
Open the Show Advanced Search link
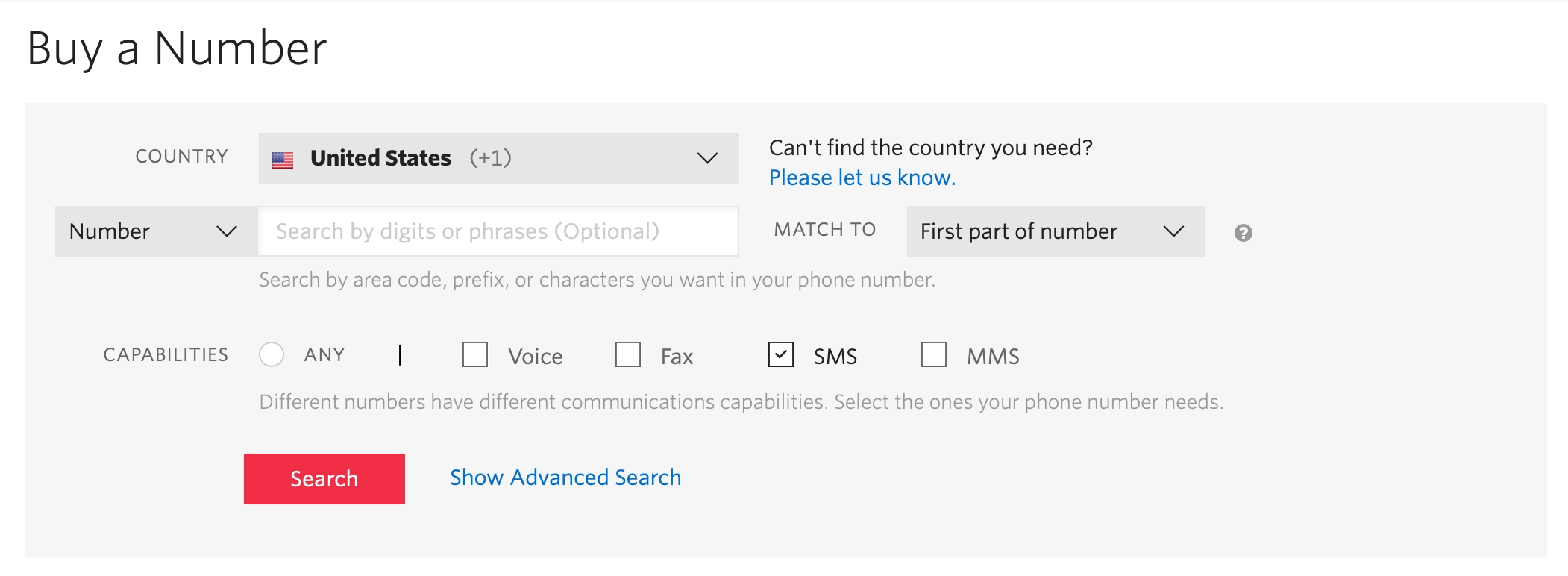click(x=565, y=478)
